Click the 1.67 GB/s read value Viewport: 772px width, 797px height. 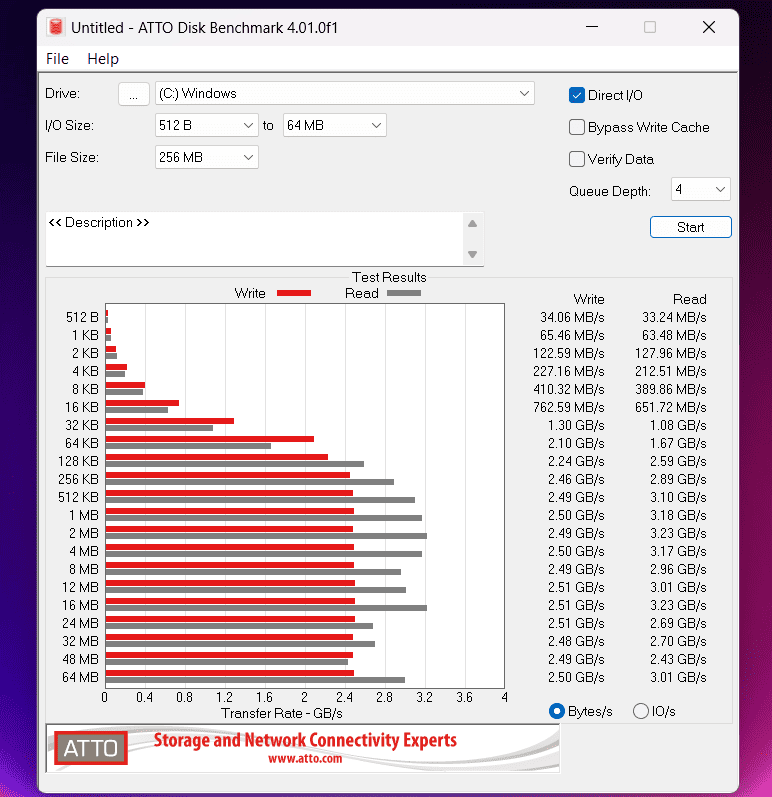[x=678, y=443]
